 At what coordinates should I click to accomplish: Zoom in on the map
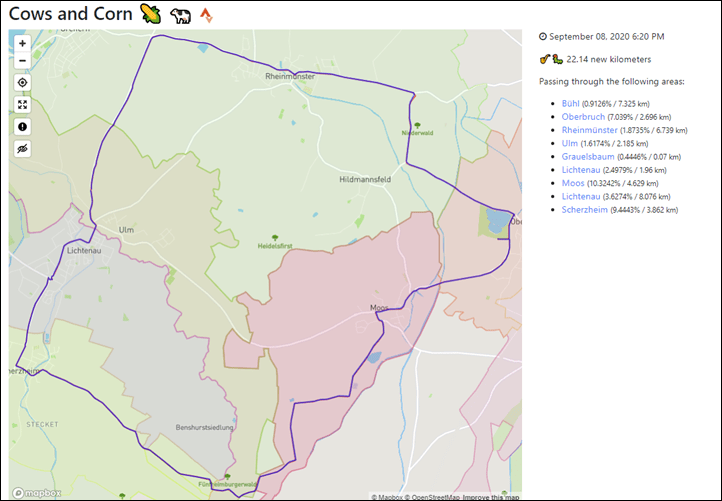[22, 43]
